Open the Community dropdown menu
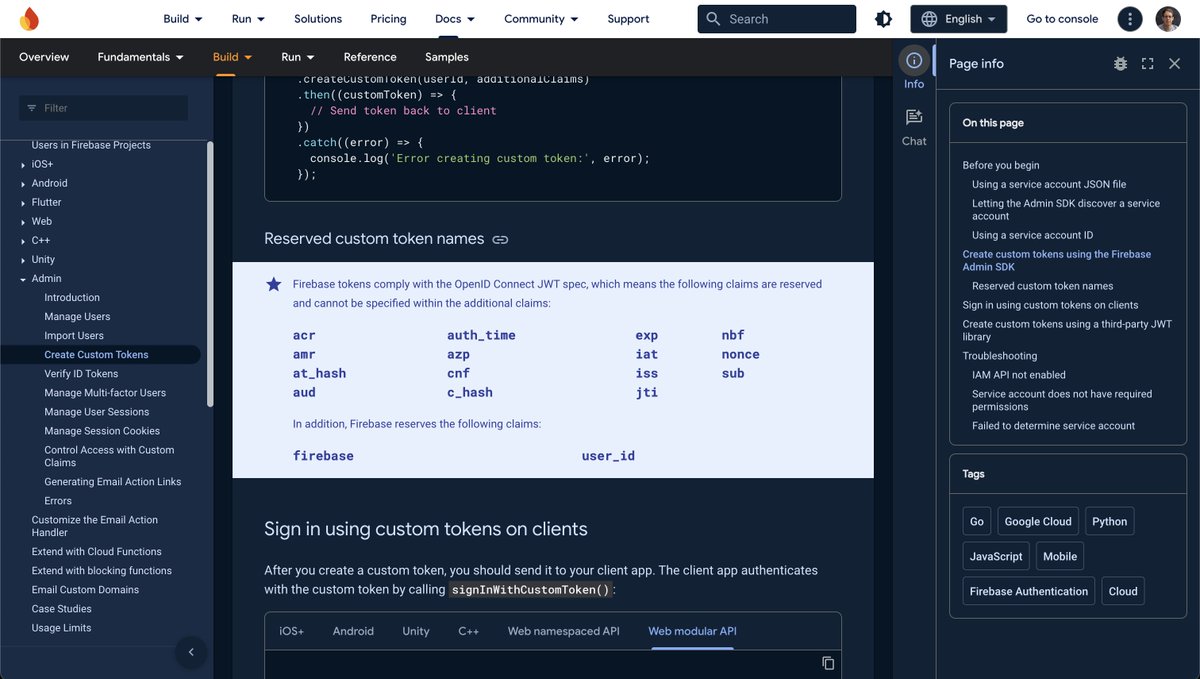1200x679 pixels. click(x=541, y=19)
